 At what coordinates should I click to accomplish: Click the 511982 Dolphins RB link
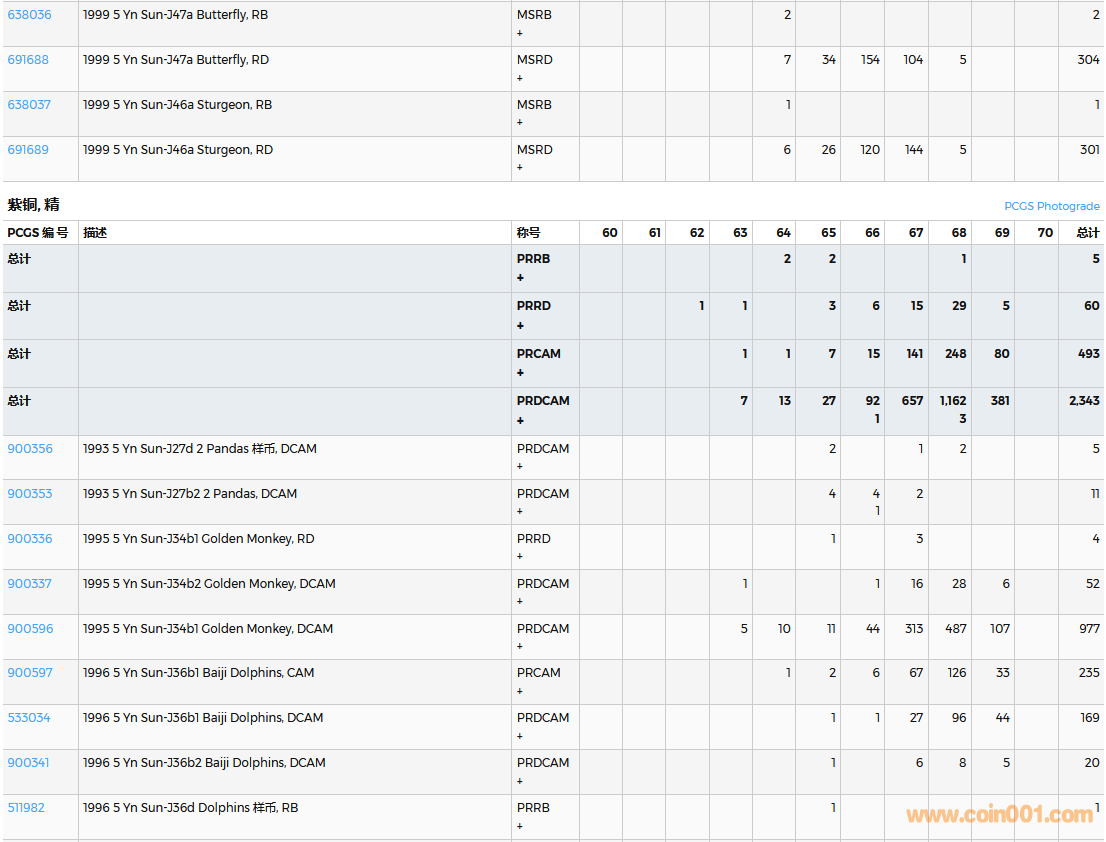point(26,808)
